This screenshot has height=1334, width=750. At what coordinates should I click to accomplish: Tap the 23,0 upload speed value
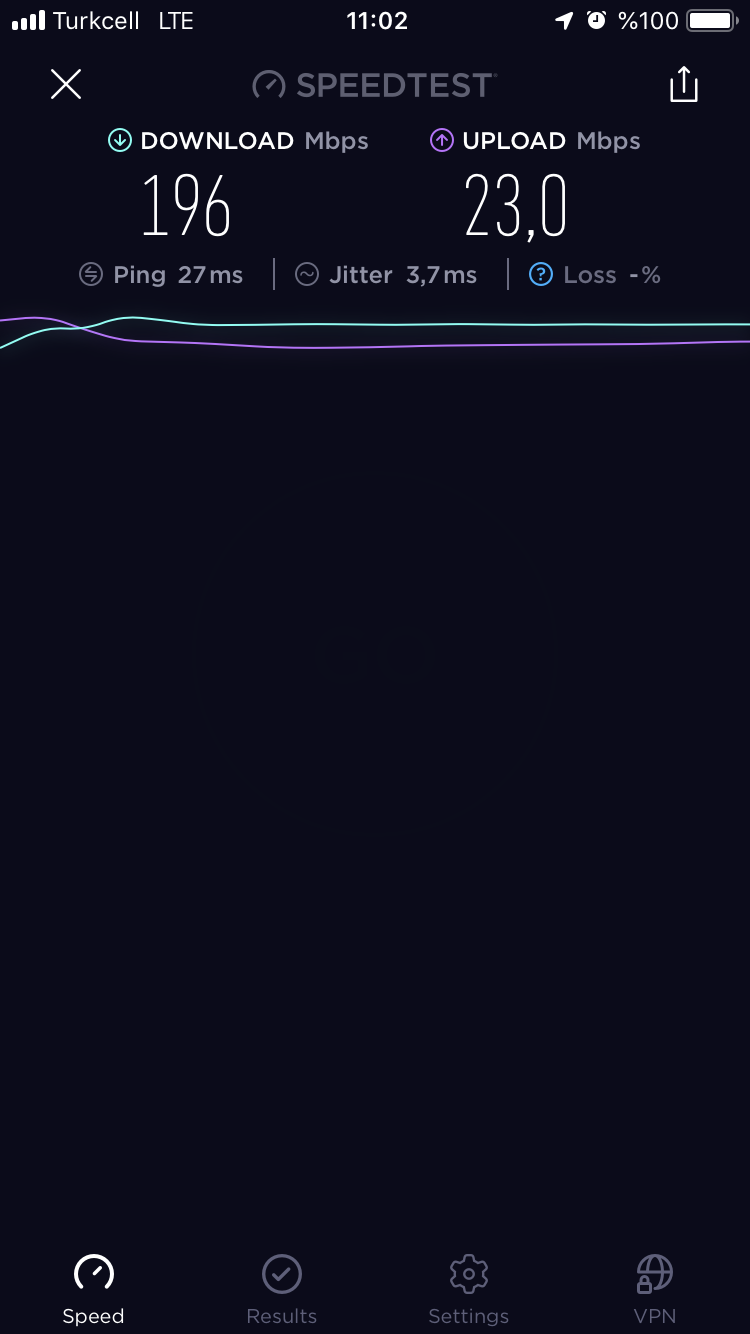(x=516, y=206)
